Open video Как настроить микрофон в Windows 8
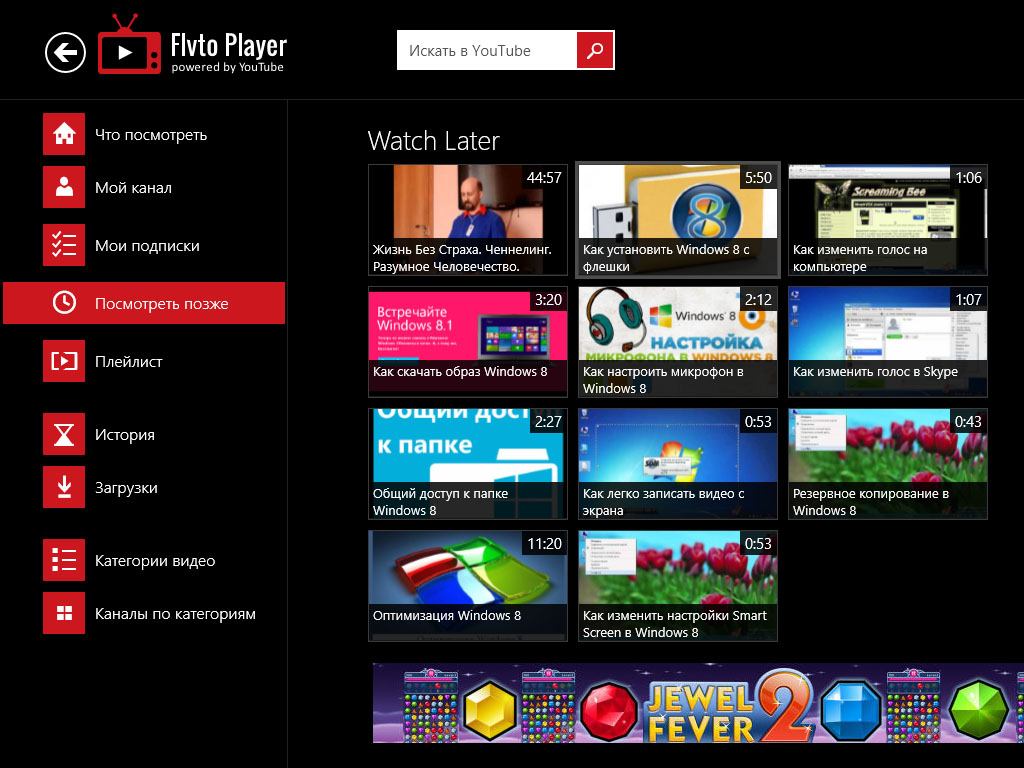1024x768 pixels. click(x=678, y=342)
